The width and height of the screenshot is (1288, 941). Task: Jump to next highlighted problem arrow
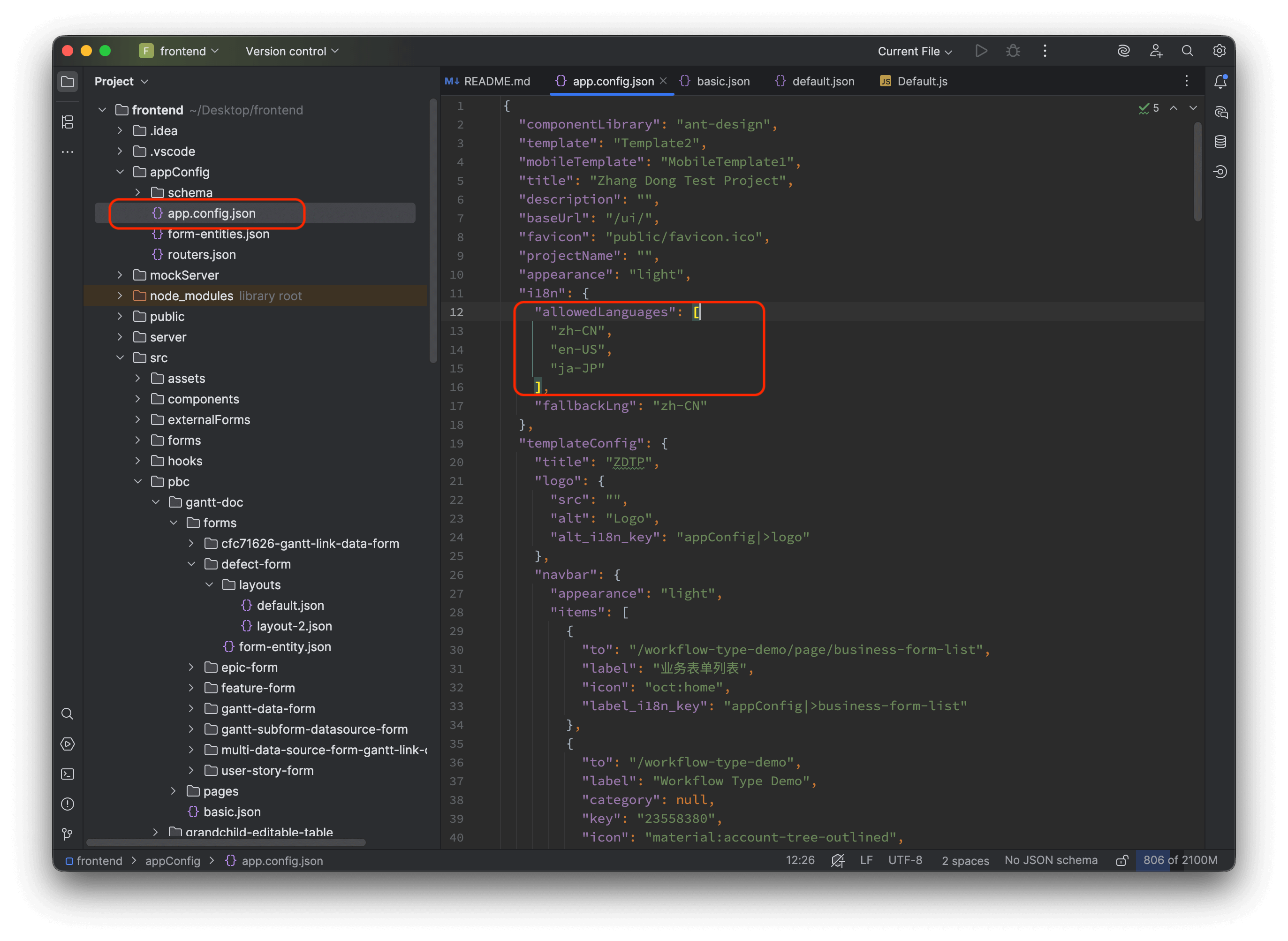pyautogui.click(x=1193, y=108)
